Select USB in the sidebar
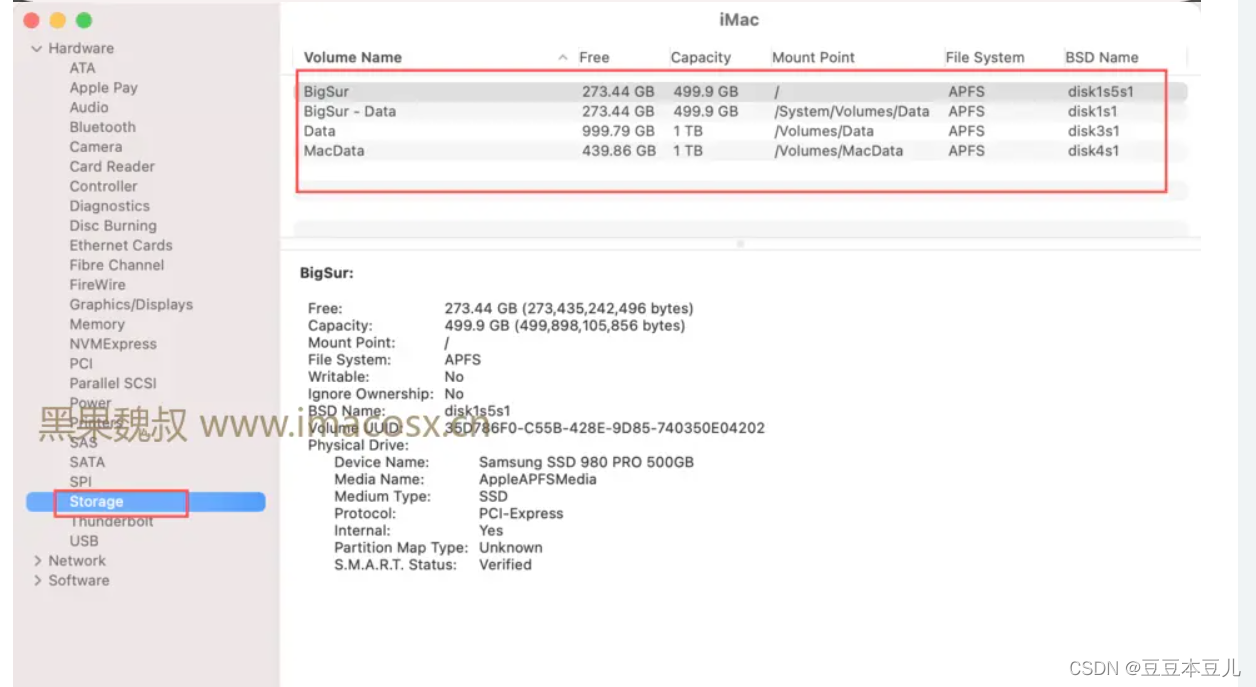 click(84, 541)
